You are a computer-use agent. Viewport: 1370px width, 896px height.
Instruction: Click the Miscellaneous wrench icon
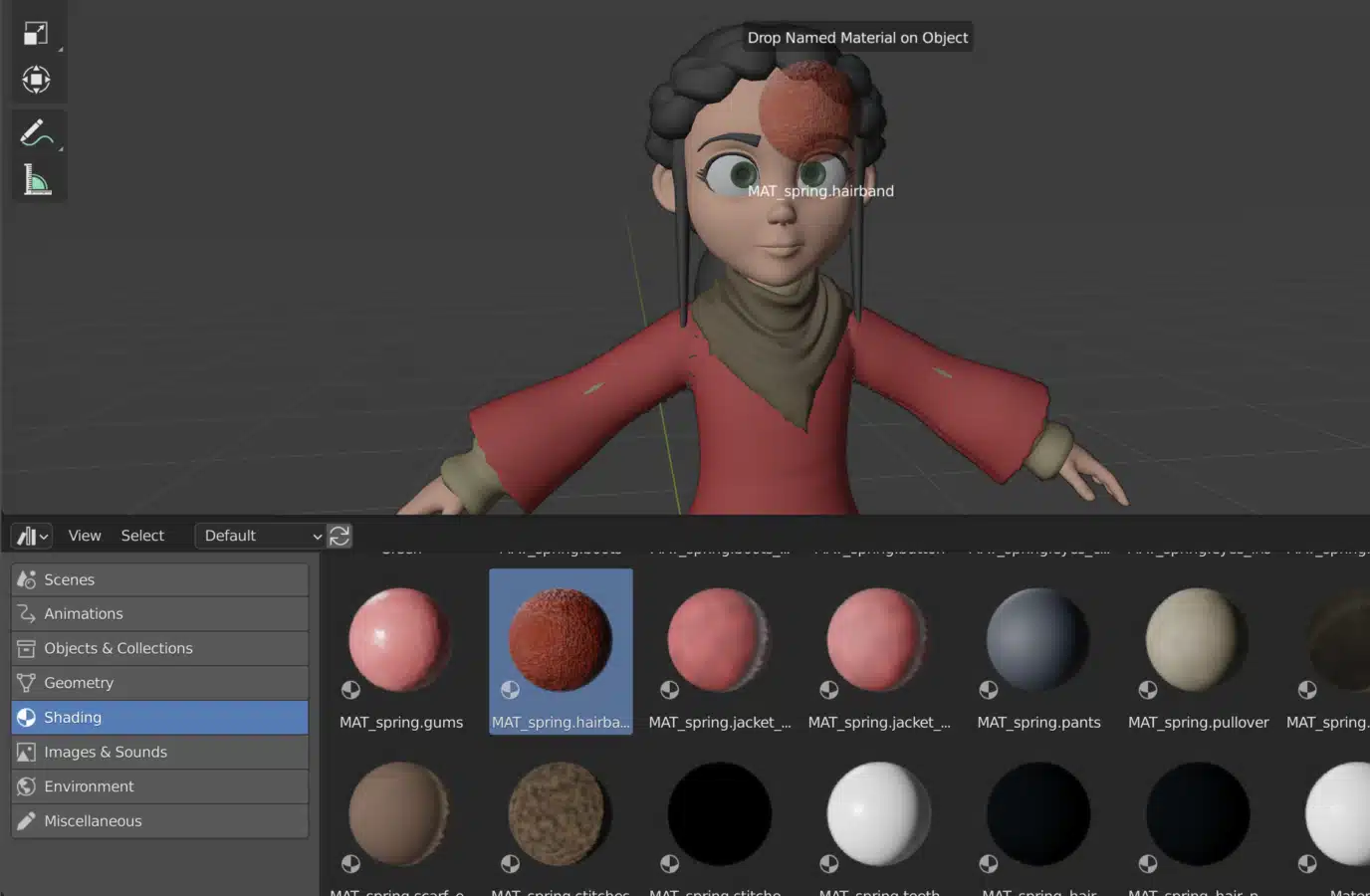click(x=27, y=820)
